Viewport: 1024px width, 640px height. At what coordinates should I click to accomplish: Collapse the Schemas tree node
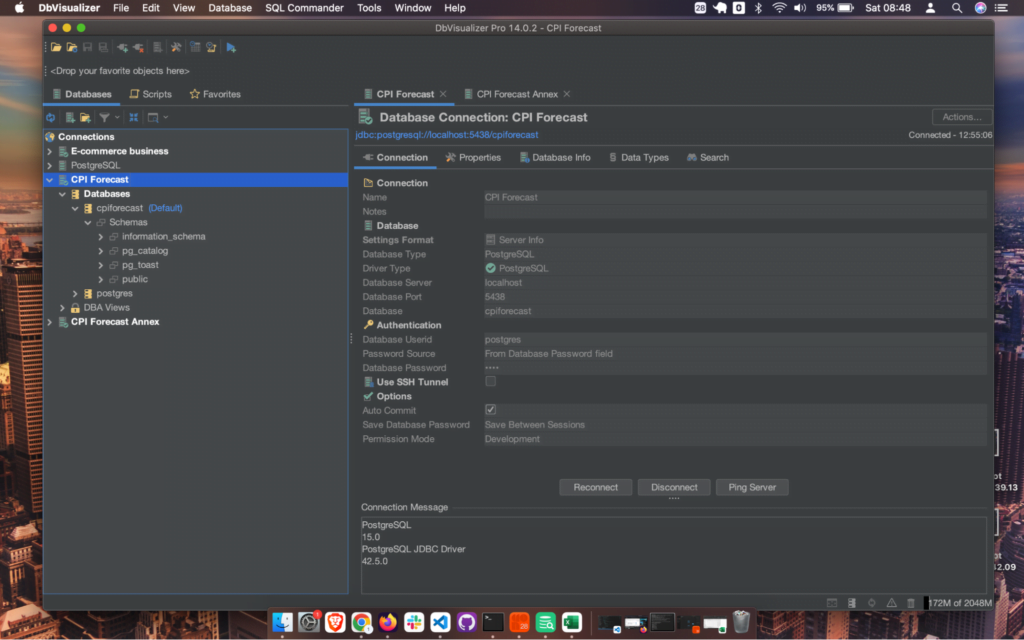[x=88, y=223]
